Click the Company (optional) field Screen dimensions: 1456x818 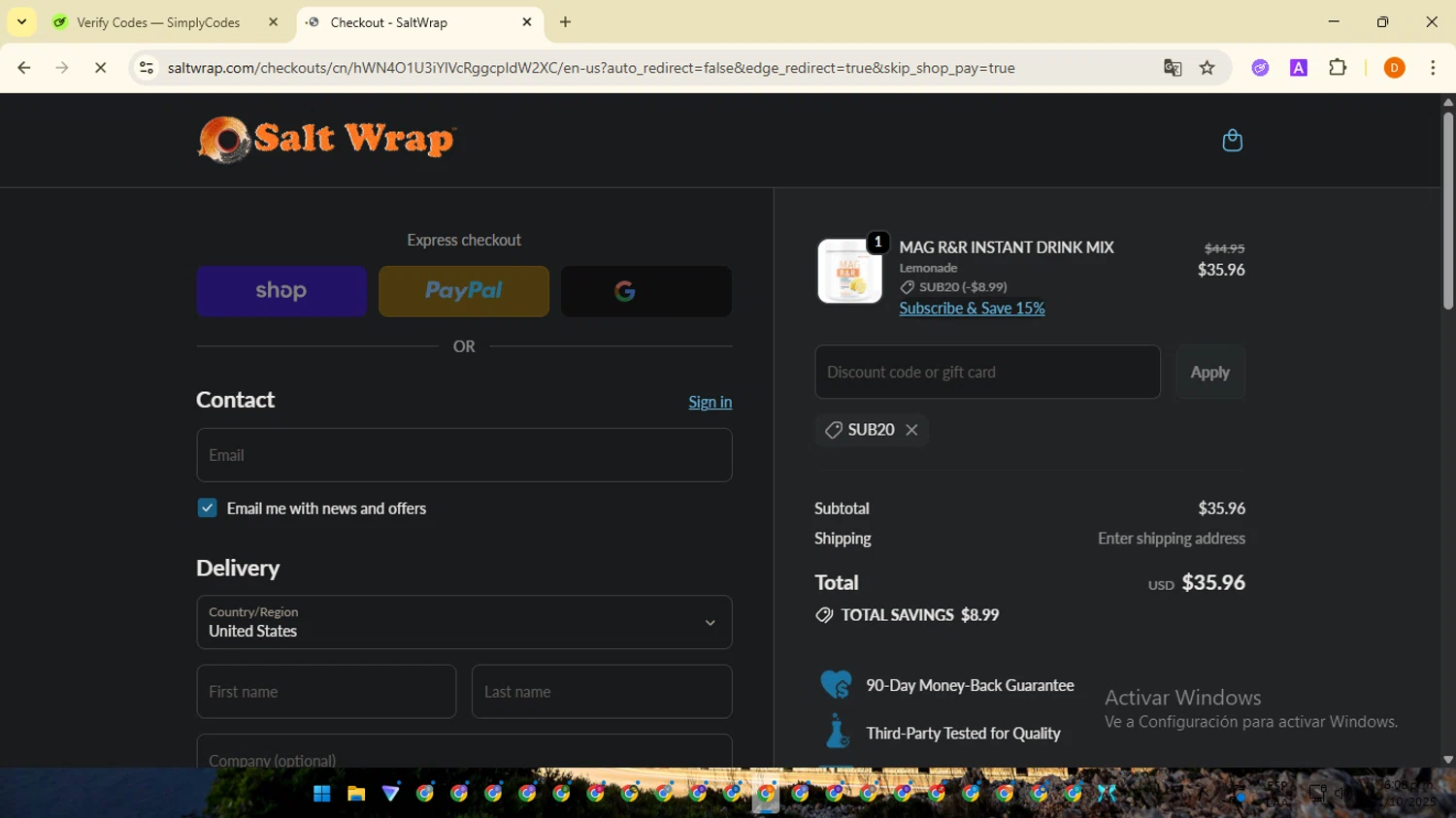[464, 752]
